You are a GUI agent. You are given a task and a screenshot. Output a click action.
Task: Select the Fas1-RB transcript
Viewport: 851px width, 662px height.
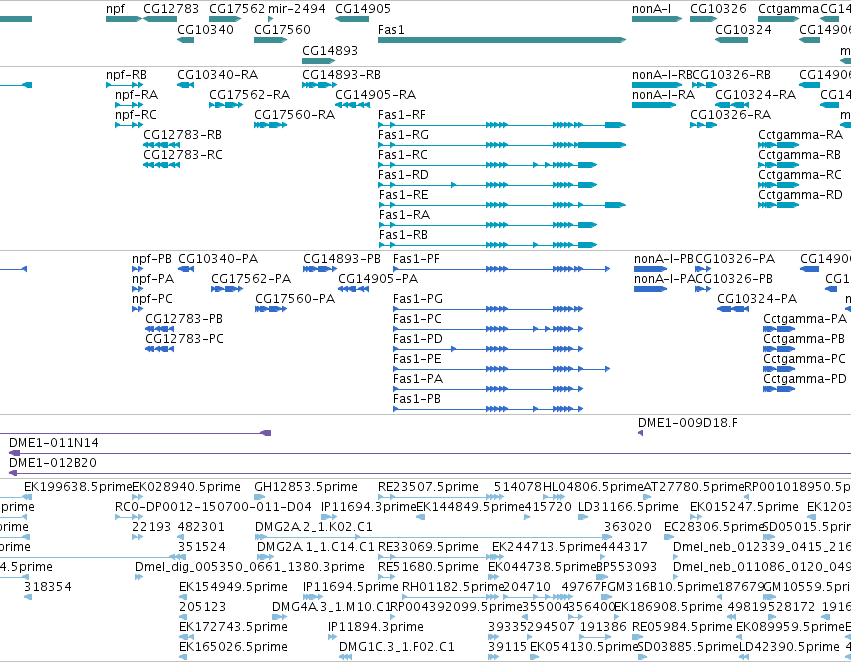(487, 245)
